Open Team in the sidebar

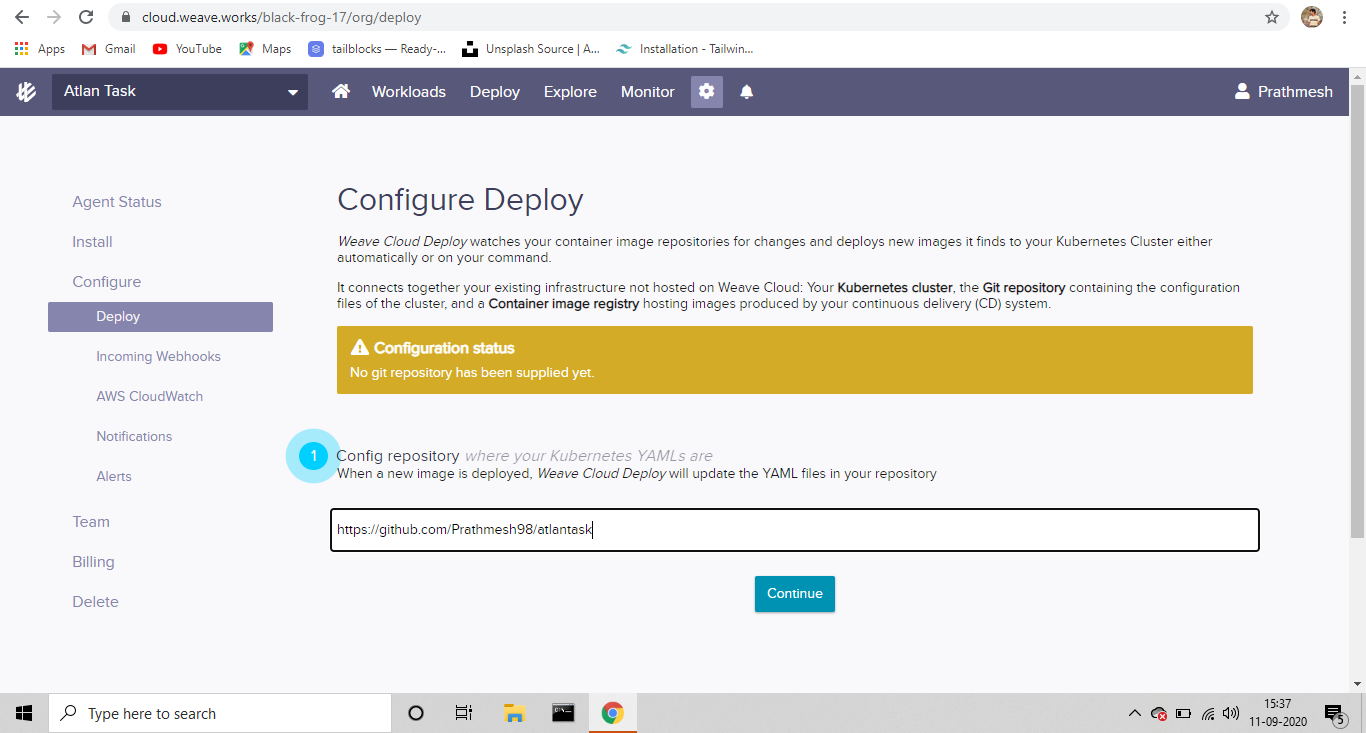click(x=91, y=522)
